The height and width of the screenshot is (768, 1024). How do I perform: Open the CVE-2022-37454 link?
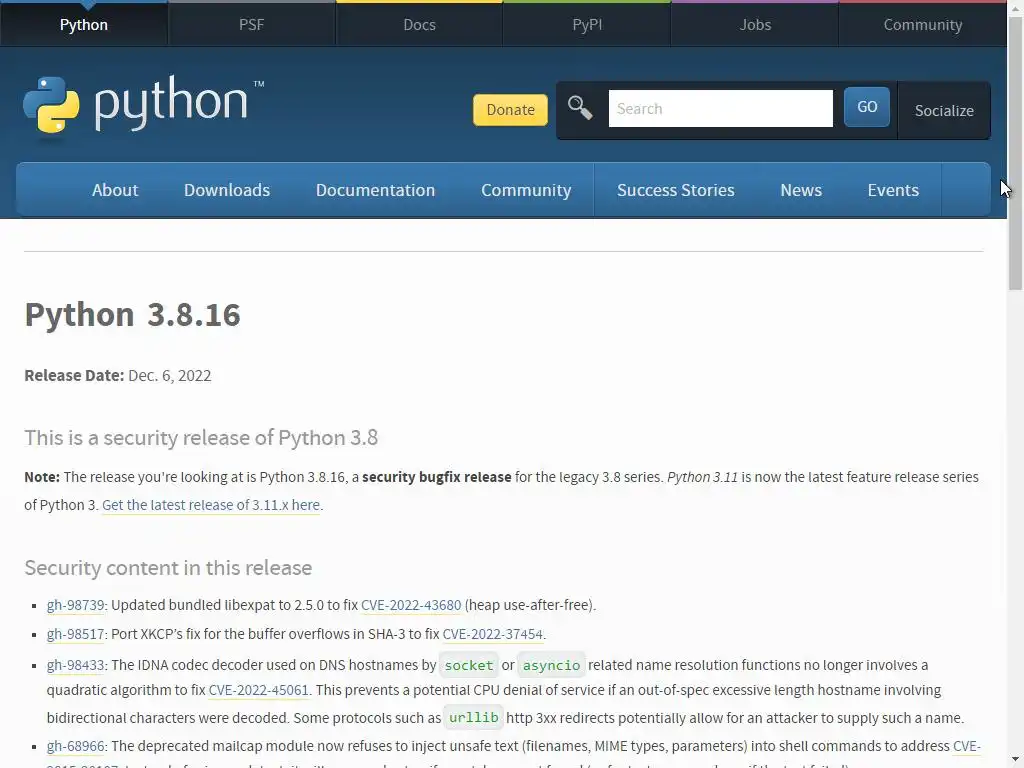point(492,634)
